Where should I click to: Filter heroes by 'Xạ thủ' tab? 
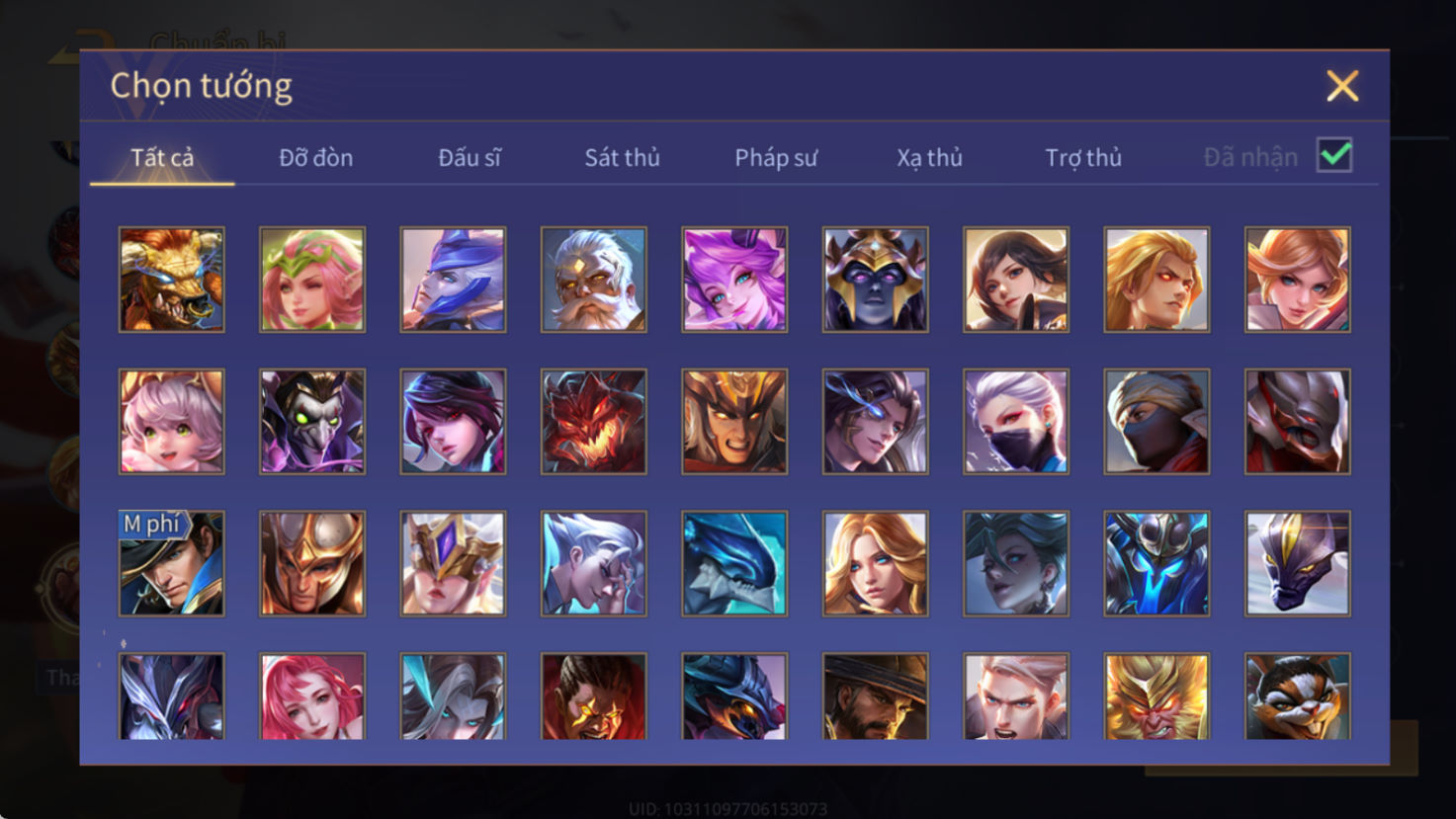tap(929, 158)
